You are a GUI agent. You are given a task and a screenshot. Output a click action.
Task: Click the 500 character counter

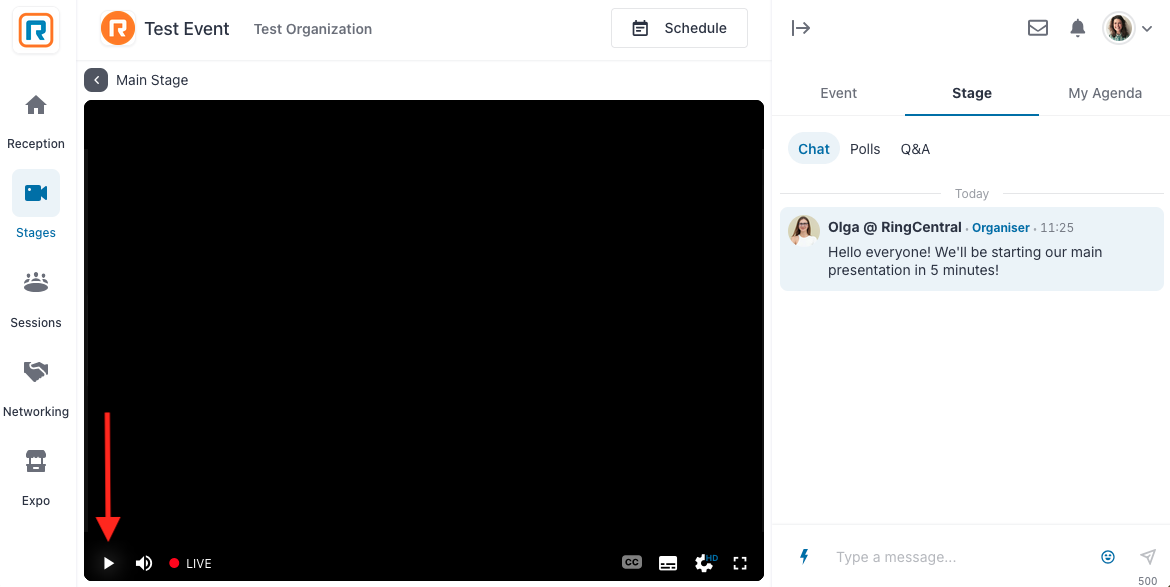[1148, 580]
